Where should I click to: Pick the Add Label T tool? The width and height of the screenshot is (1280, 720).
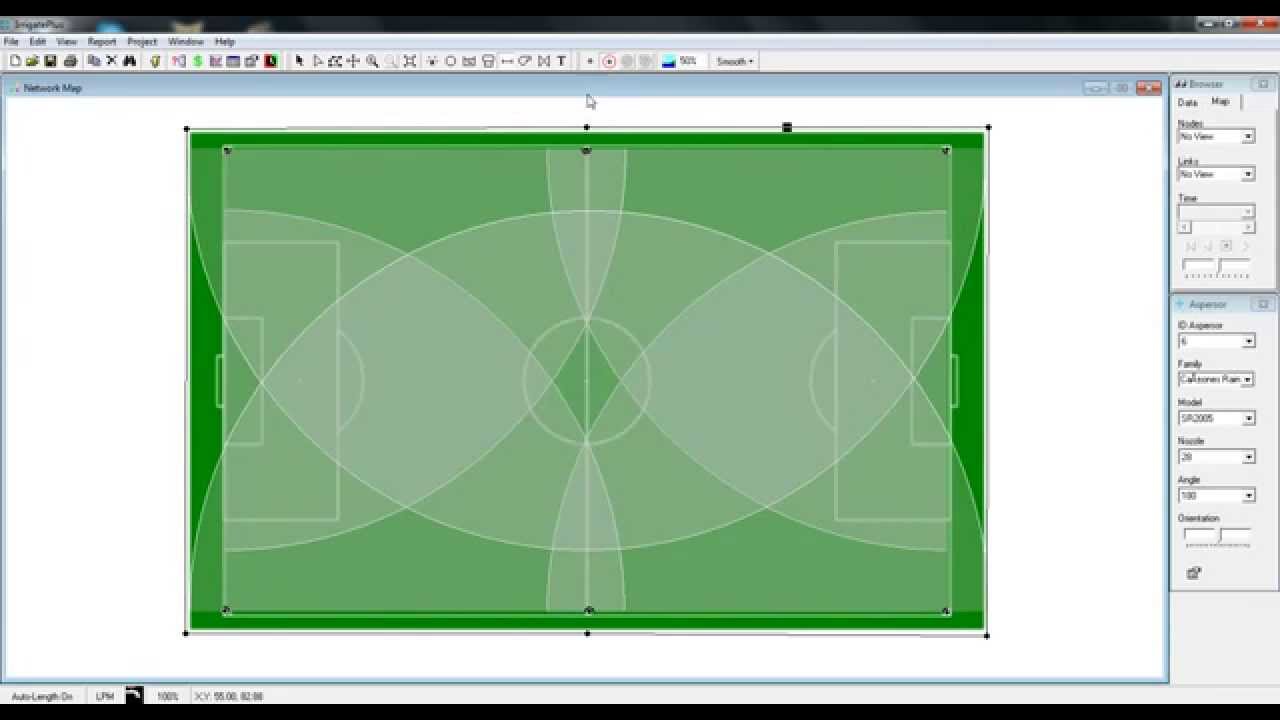click(x=562, y=61)
